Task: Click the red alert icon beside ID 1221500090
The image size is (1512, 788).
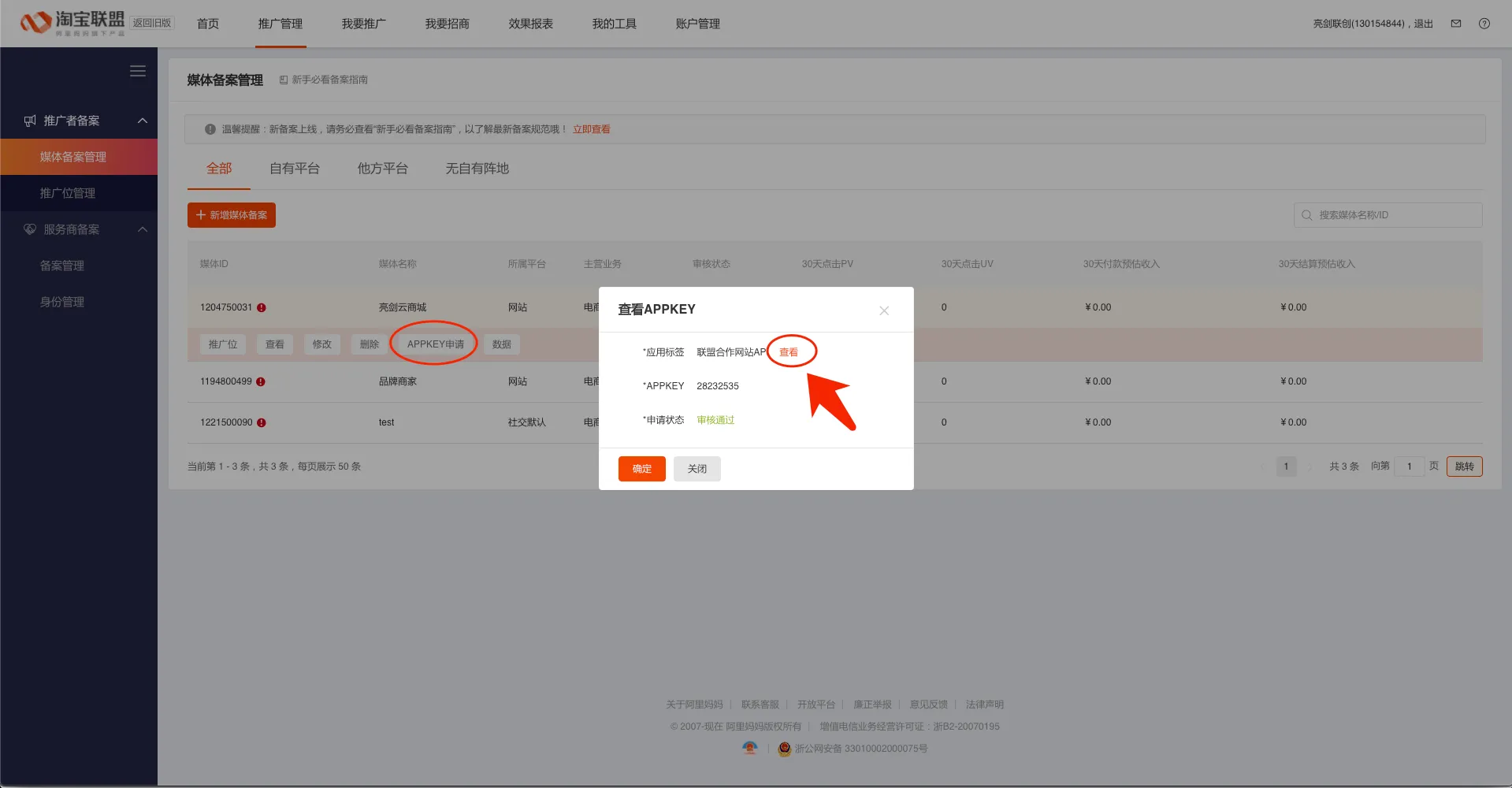Action: [262, 422]
